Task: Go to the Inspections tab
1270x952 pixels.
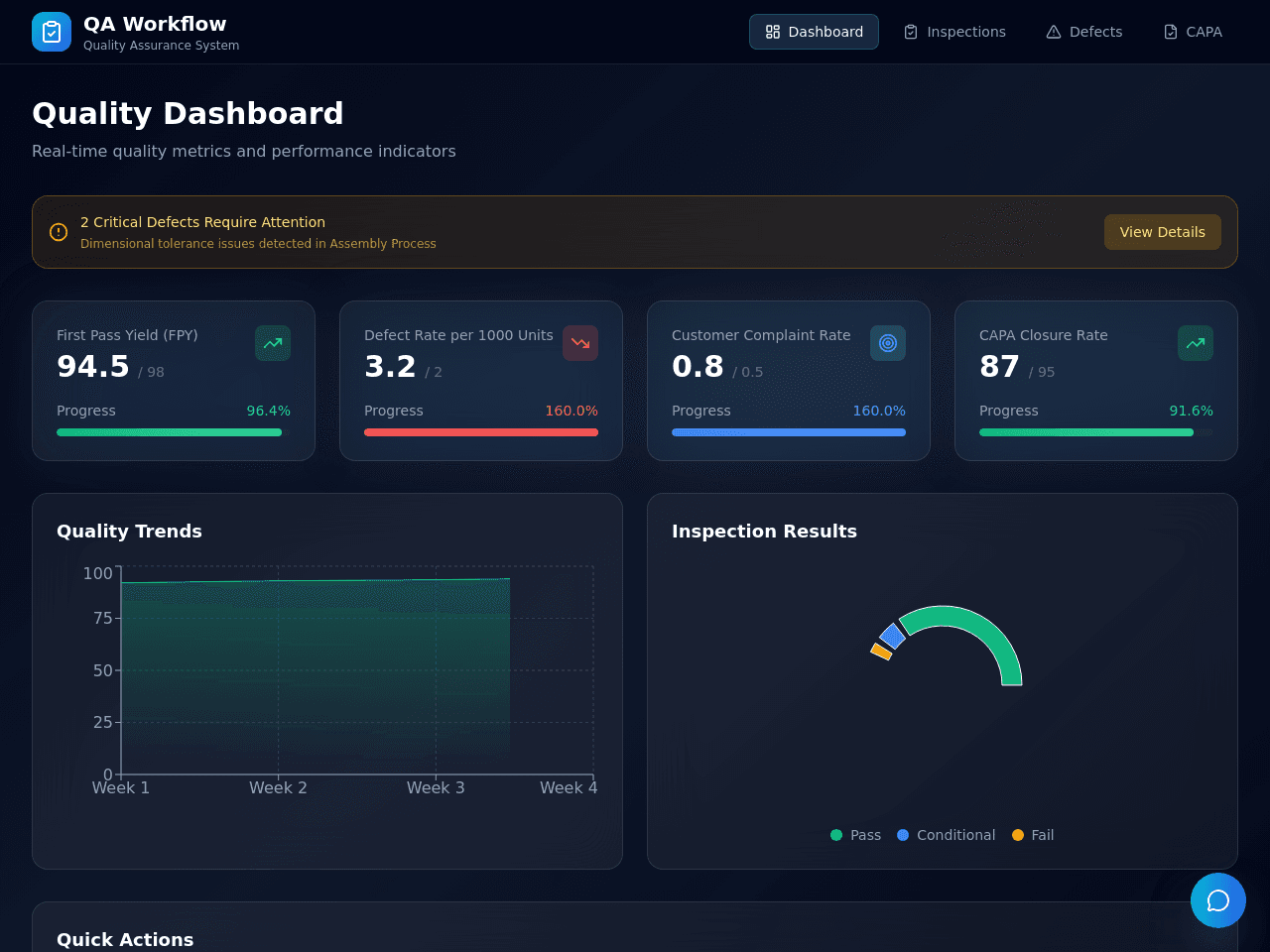Action: click(x=954, y=32)
